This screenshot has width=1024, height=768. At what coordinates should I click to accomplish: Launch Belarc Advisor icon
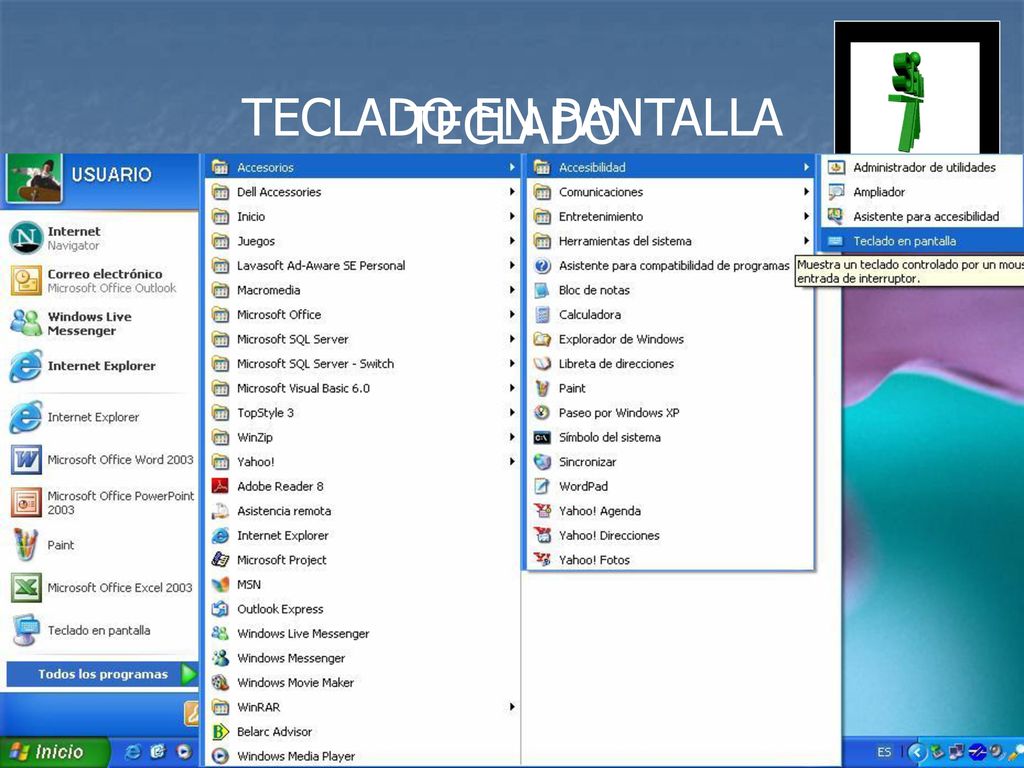point(220,731)
